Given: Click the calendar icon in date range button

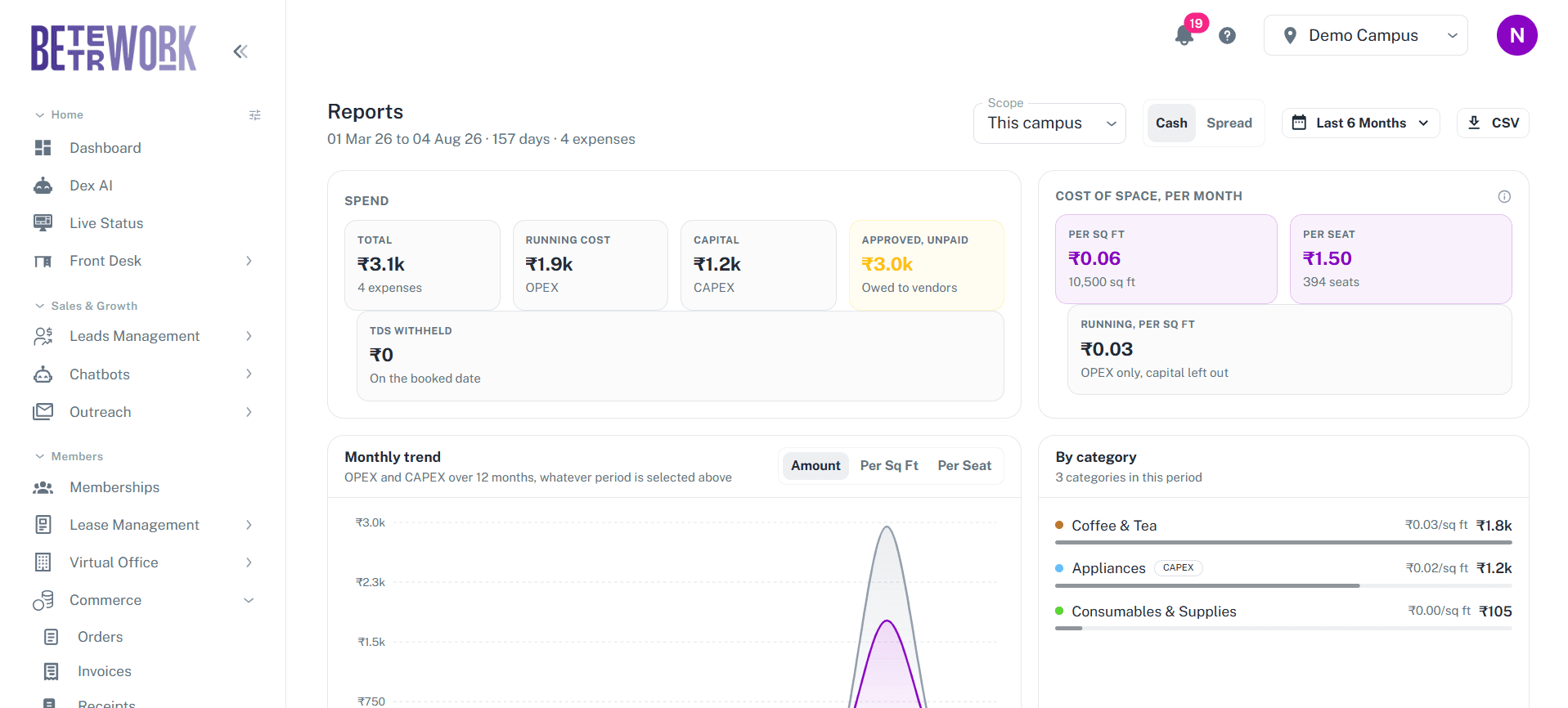Looking at the screenshot, I should [1299, 123].
